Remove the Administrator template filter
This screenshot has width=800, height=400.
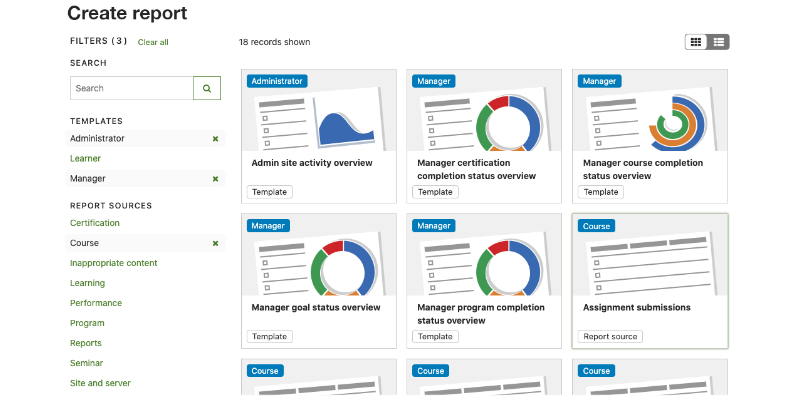[x=215, y=139]
